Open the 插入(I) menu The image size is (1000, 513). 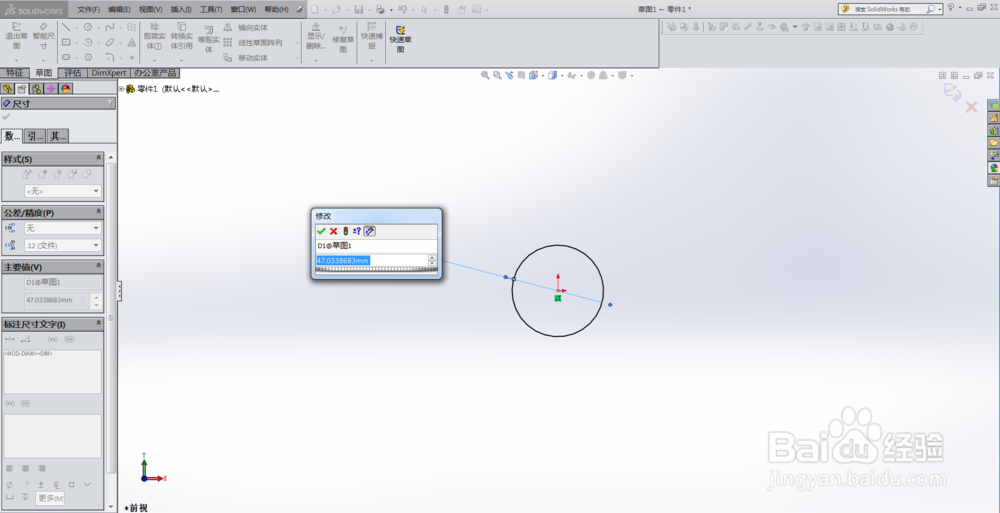(x=181, y=10)
